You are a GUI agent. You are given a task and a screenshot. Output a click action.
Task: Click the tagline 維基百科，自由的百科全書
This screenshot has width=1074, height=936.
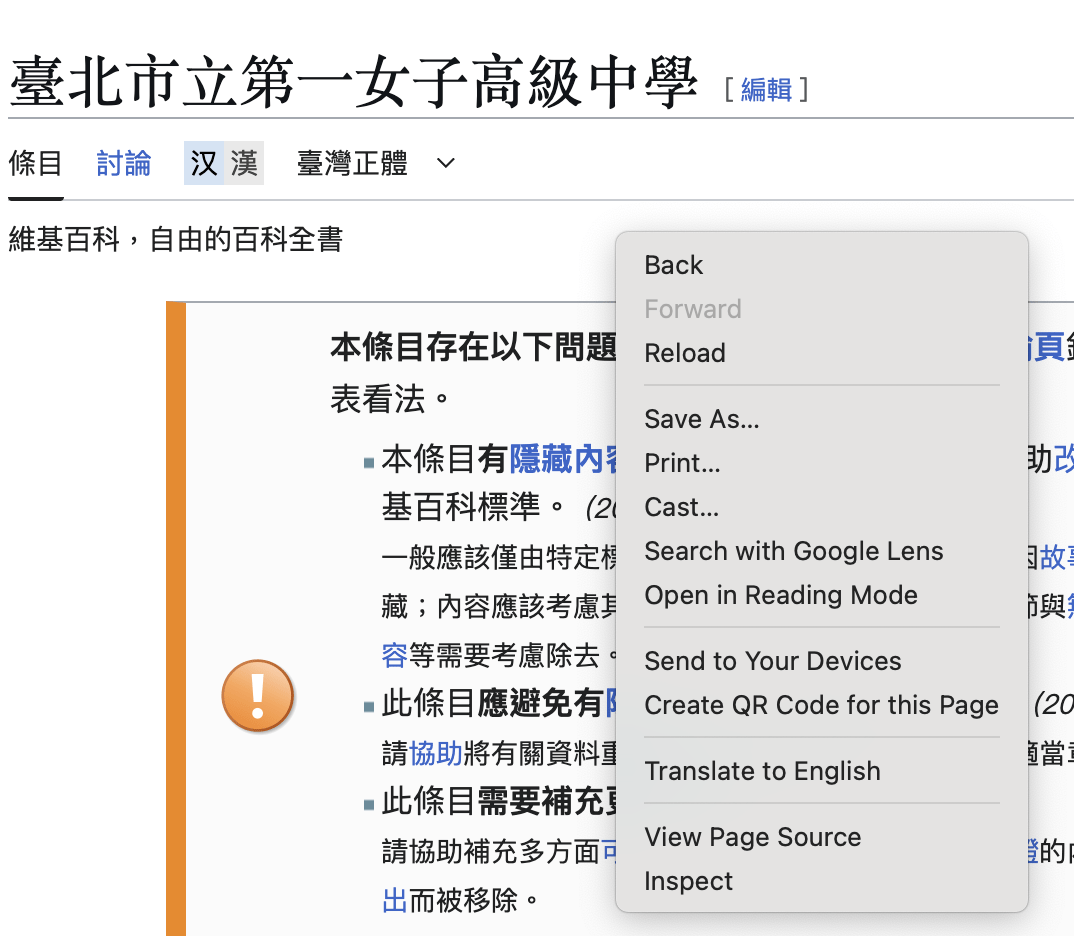[x=176, y=240]
